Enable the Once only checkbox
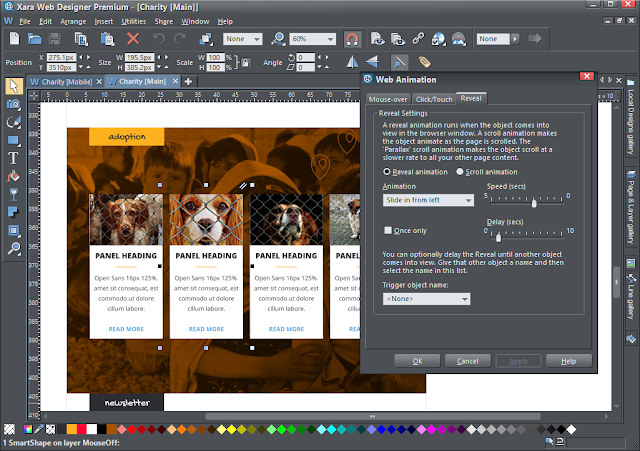The height and width of the screenshot is (451, 640). [x=388, y=231]
